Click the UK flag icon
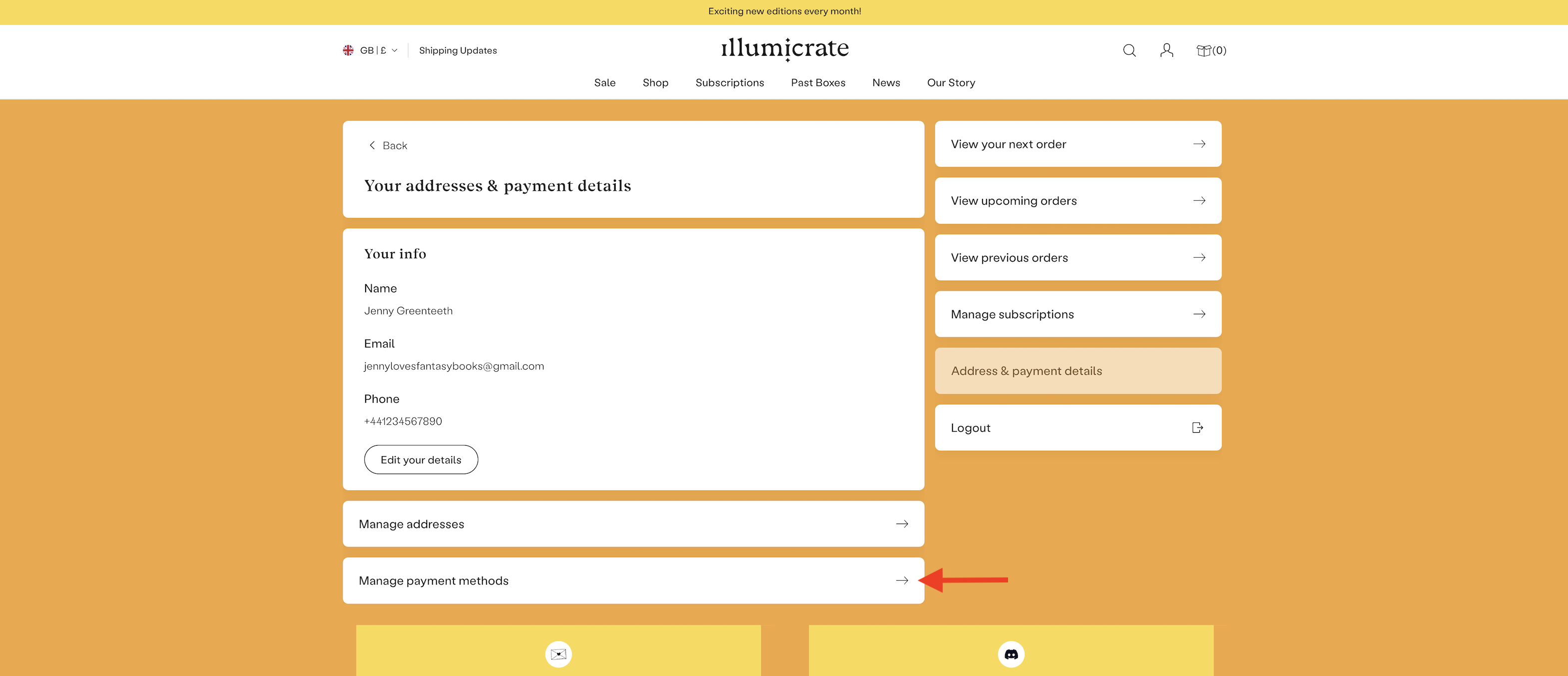Screen dimensions: 1568x676 [348, 50]
